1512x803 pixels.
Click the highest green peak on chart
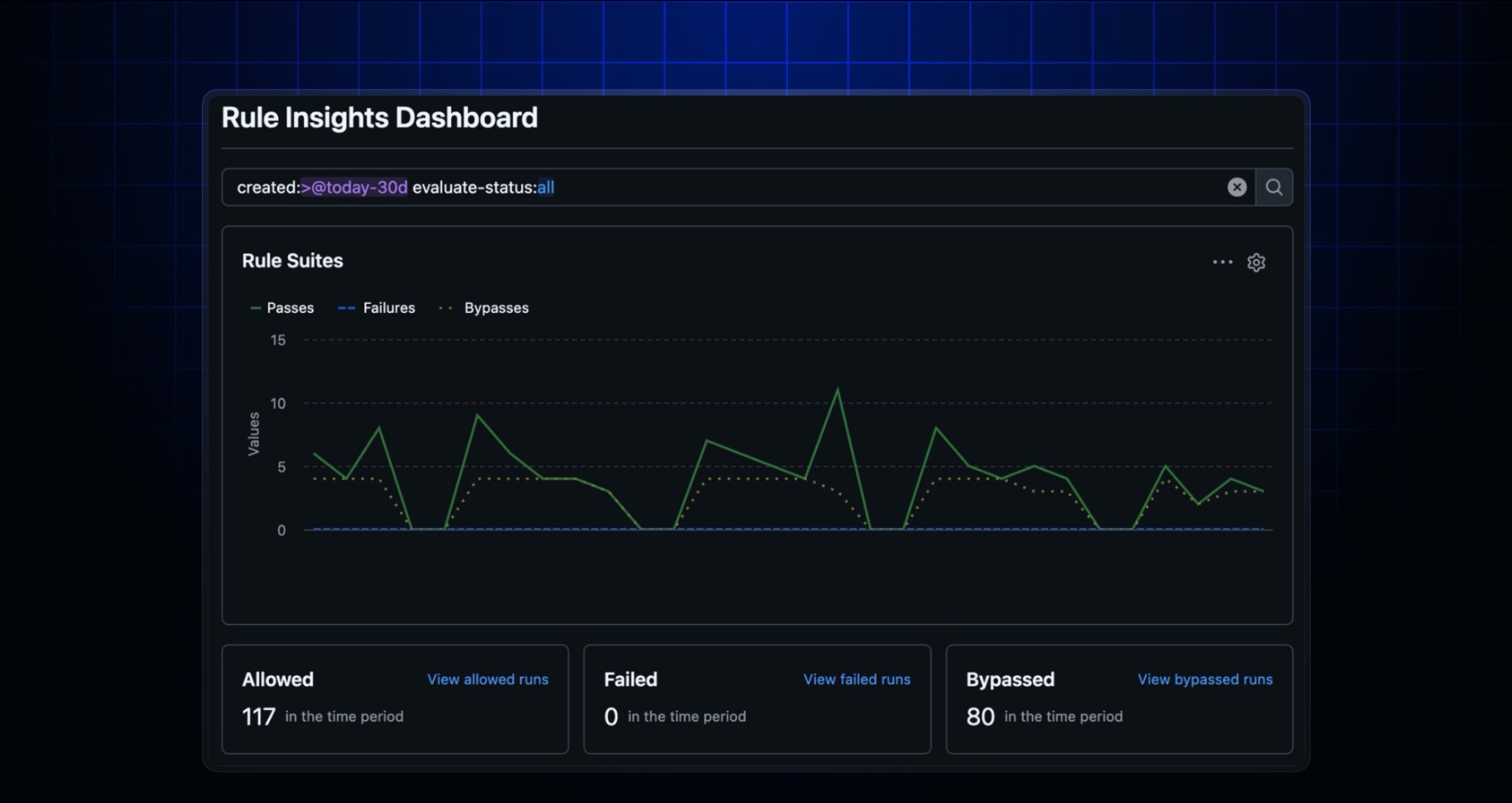tap(837, 390)
